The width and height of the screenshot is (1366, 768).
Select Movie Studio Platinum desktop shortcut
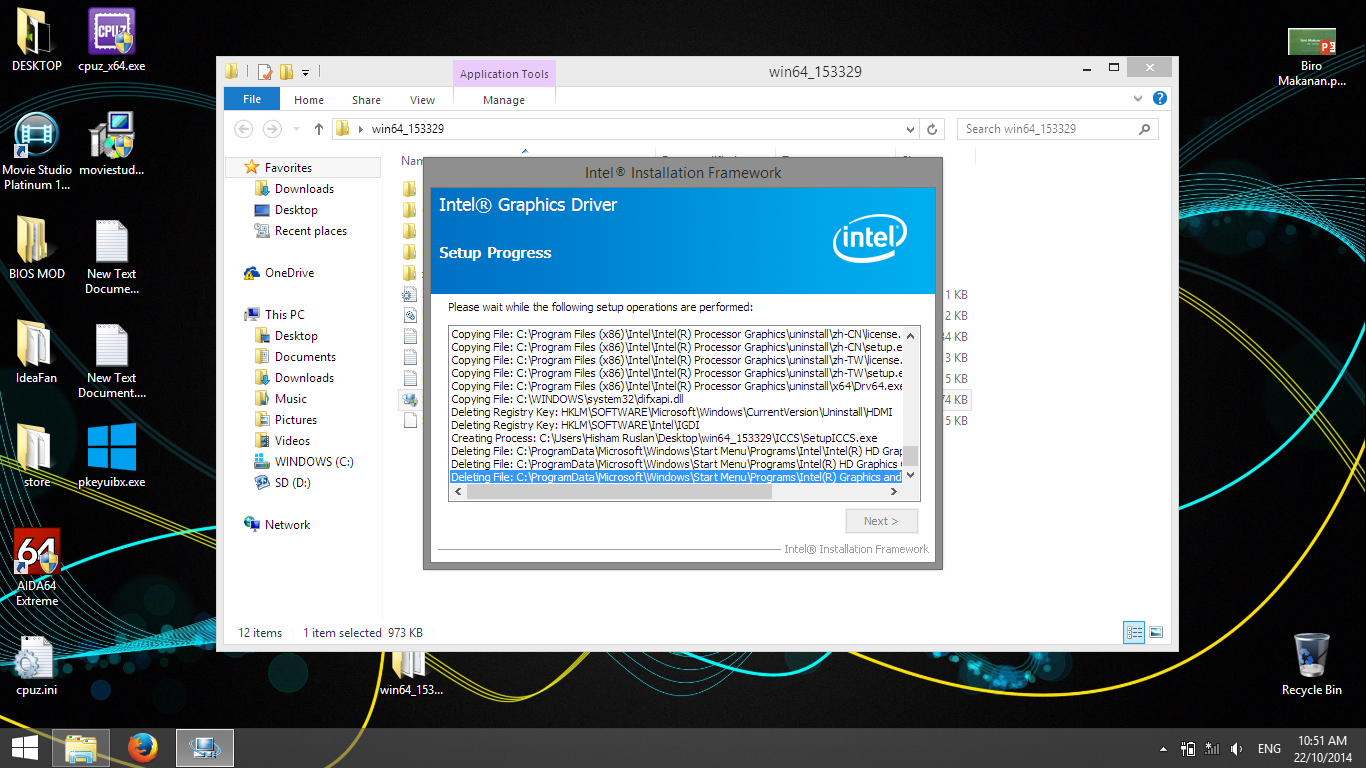(37, 151)
